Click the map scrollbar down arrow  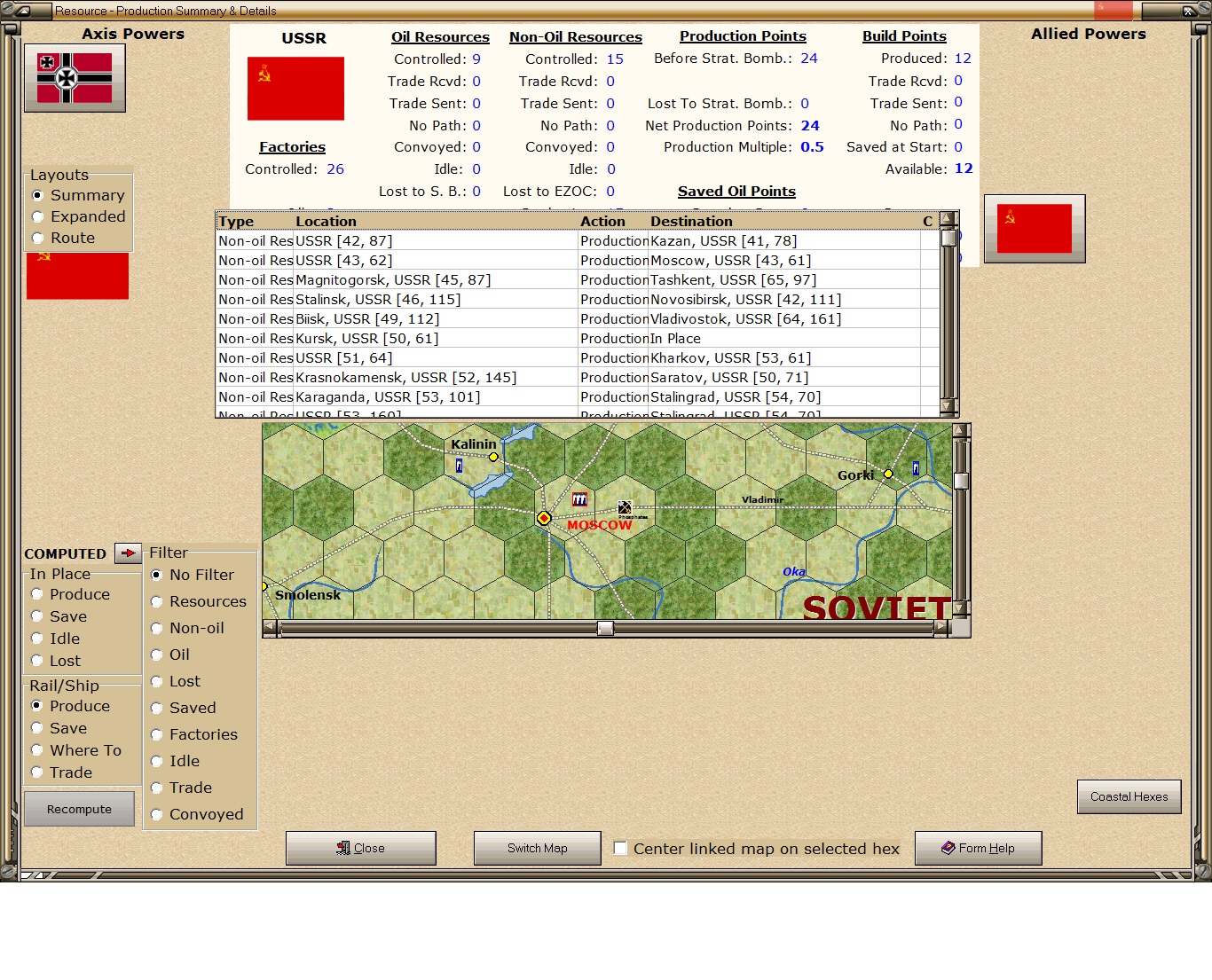[x=961, y=608]
